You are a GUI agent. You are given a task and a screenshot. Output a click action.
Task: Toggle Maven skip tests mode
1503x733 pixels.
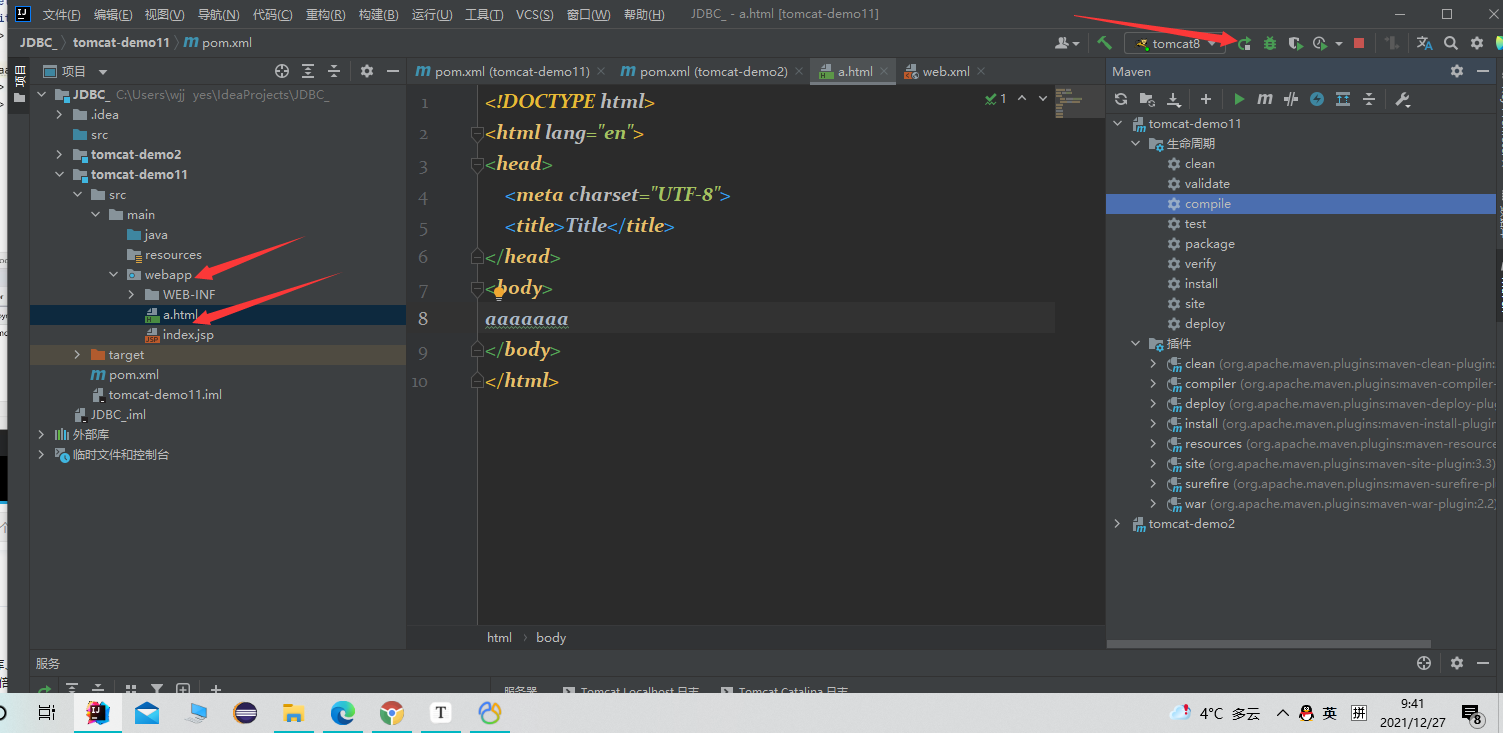coord(1317,99)
